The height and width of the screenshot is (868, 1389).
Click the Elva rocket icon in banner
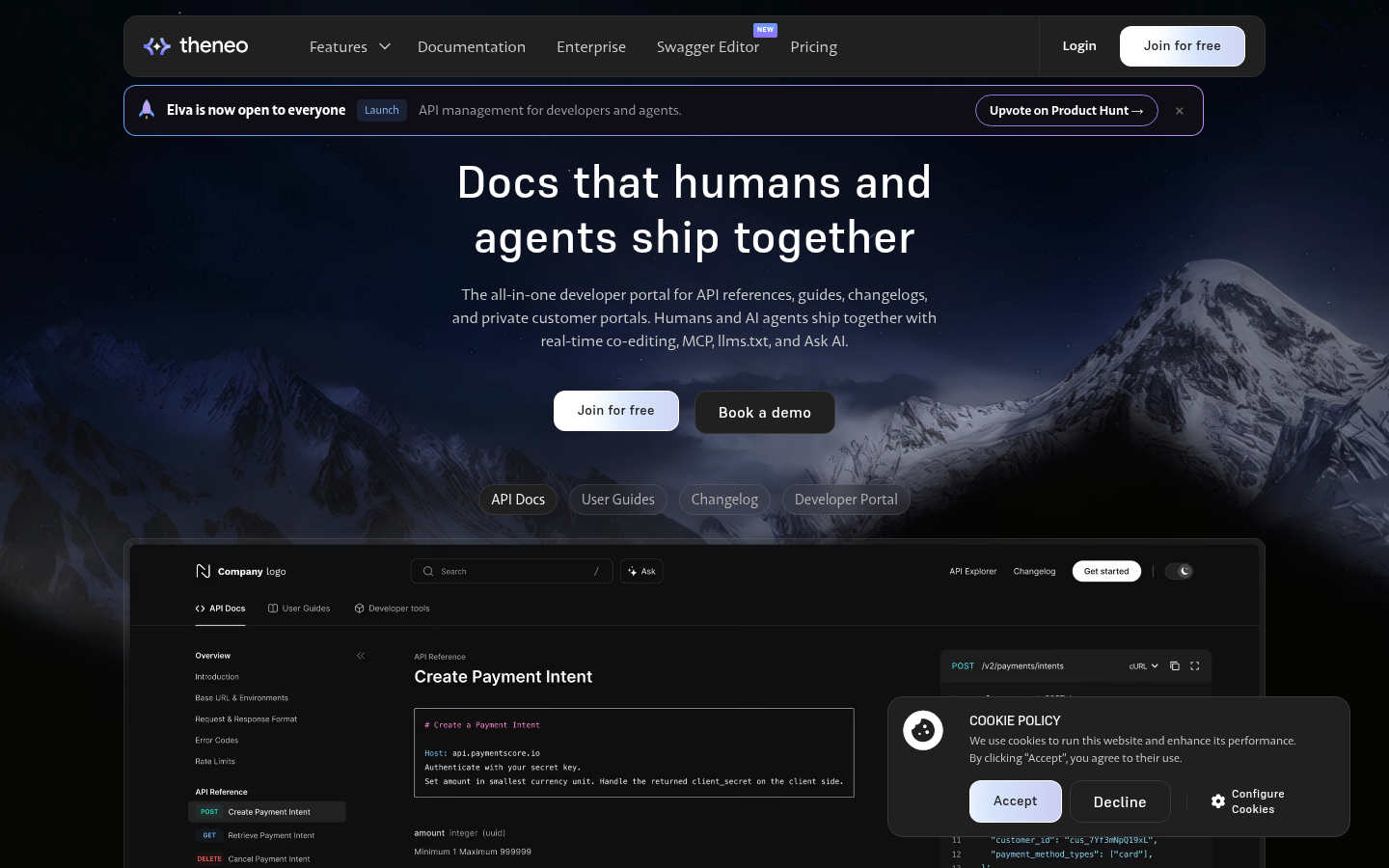click(147, 110)
